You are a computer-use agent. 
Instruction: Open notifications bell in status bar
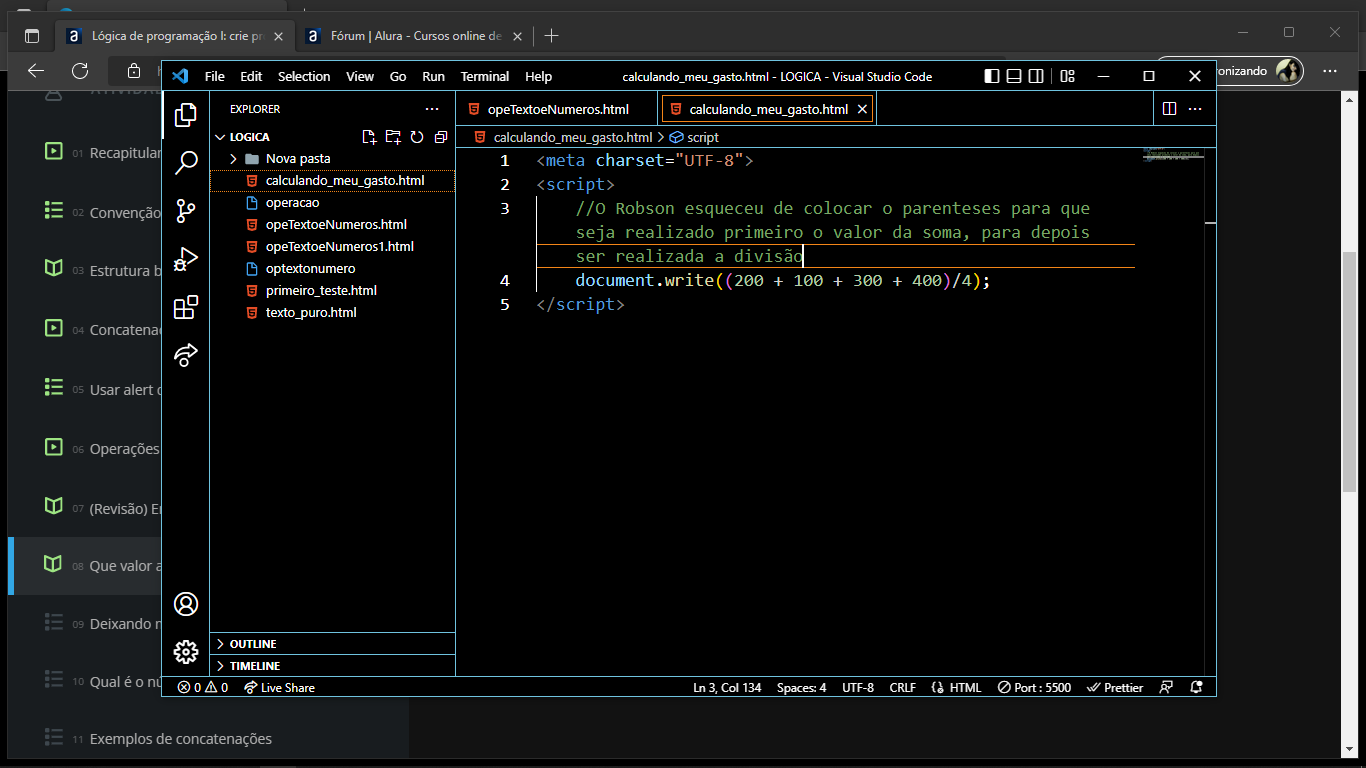(x=1197, y=688)
